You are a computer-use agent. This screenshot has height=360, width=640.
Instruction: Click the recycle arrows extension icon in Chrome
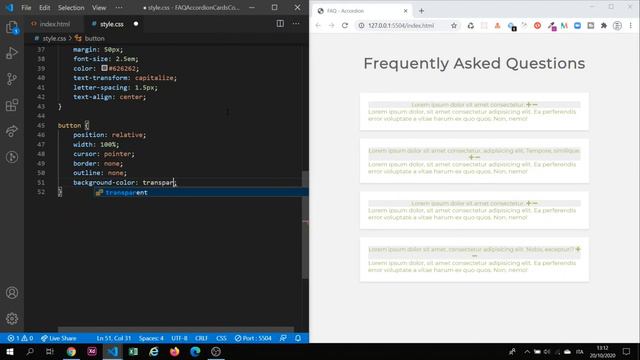click(471, 25)
